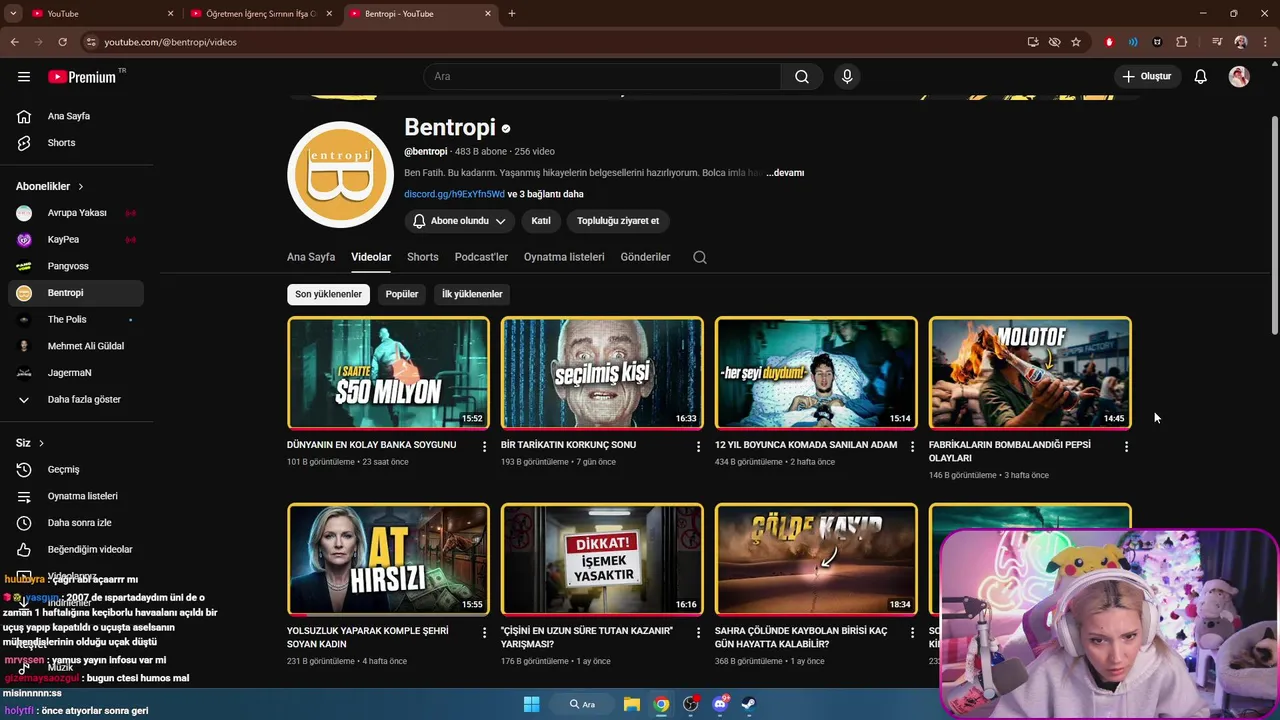Open browser tab list dropdown arrow

[13, 14]
